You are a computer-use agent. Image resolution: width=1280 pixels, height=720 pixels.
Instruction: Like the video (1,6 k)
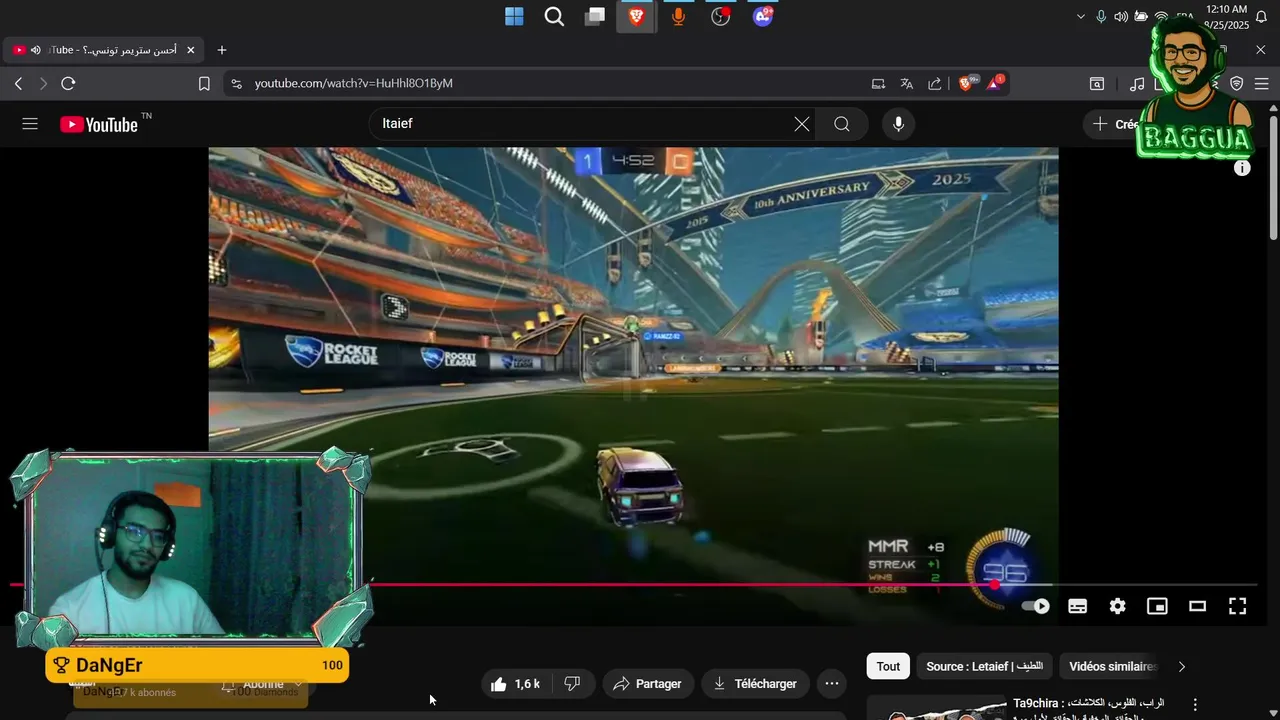point(516,684)
